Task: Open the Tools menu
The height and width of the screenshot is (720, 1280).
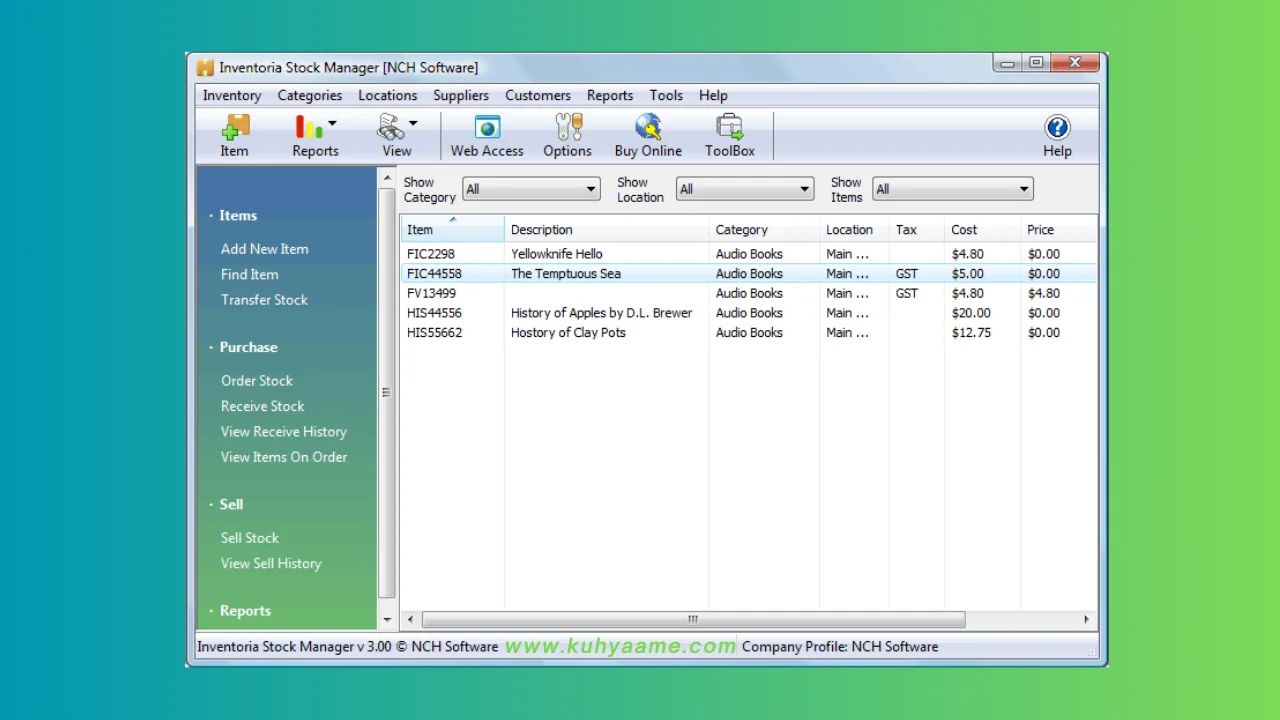Action: 666,95
